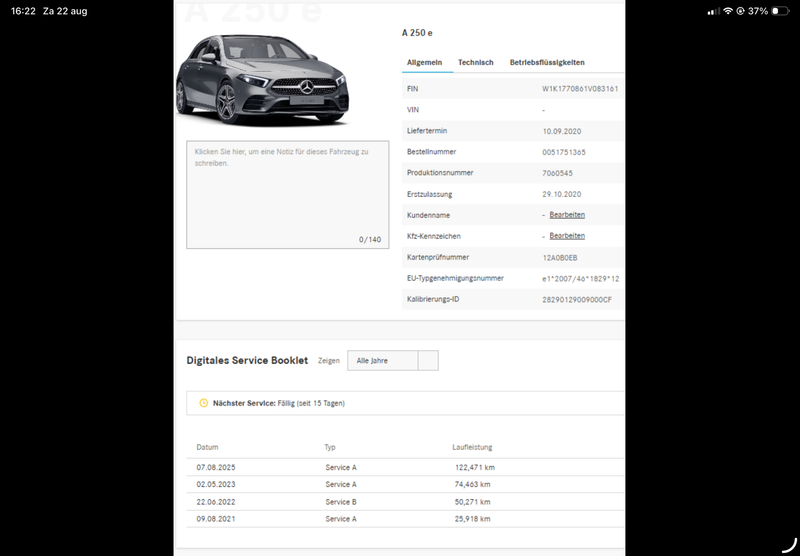Screen dimensions: 800x556
Task: Click the vehicle note text field
Action: 288,195
